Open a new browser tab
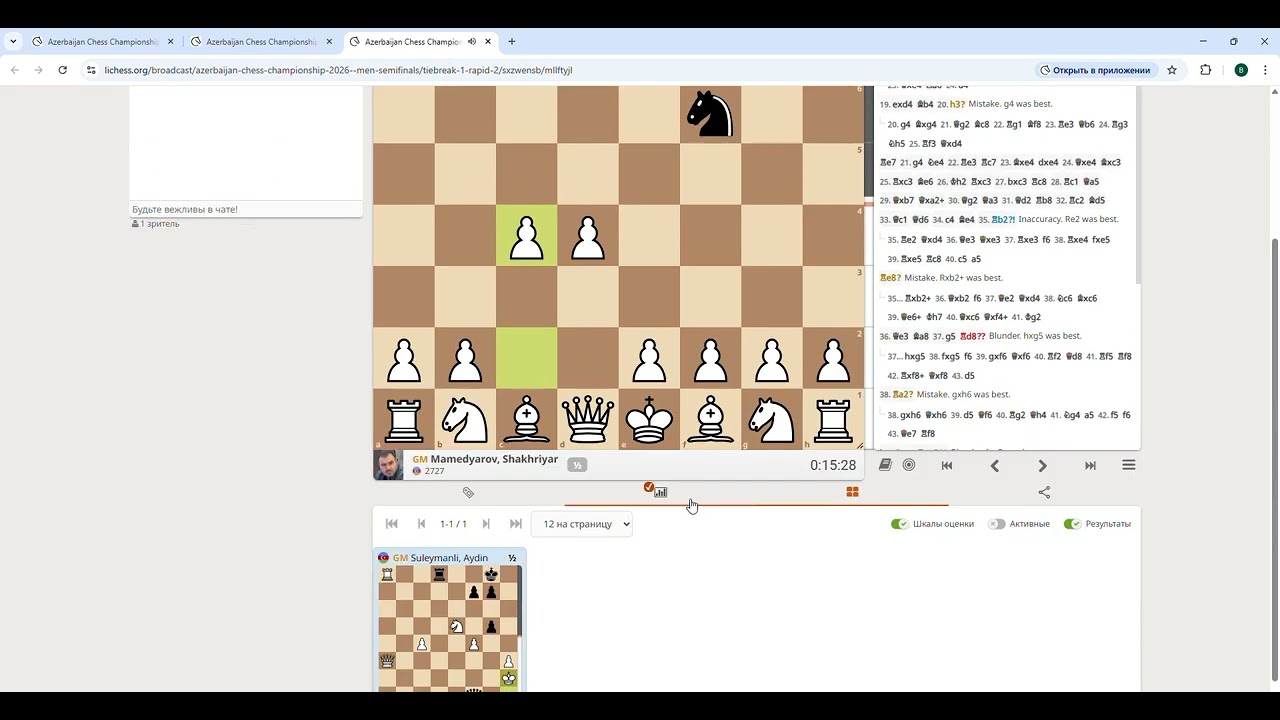The width and height of the screenshot is (1280, 720). pos(512,42)
